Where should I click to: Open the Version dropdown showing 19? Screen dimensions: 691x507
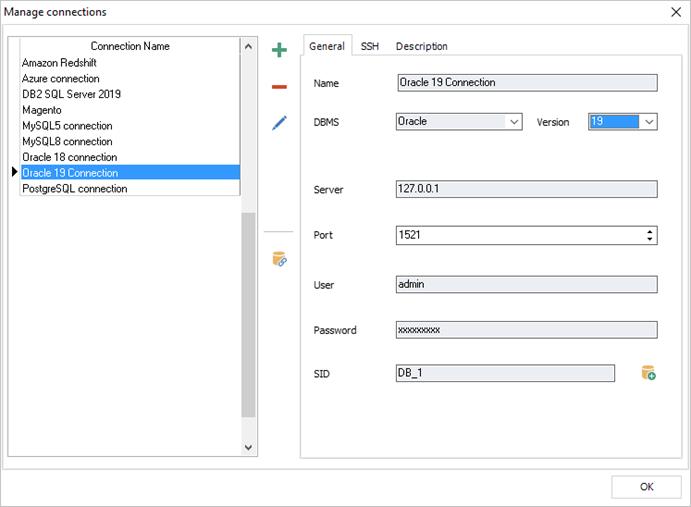coord(622,122)
